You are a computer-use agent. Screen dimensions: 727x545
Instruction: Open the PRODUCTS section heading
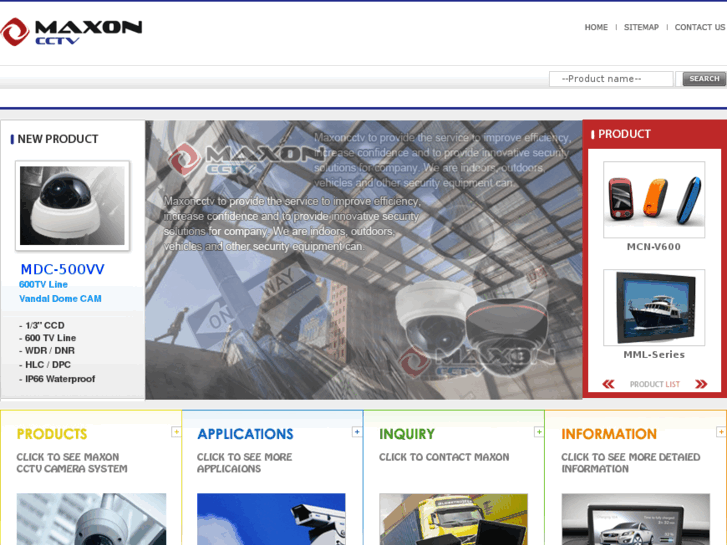pos(52,434)
